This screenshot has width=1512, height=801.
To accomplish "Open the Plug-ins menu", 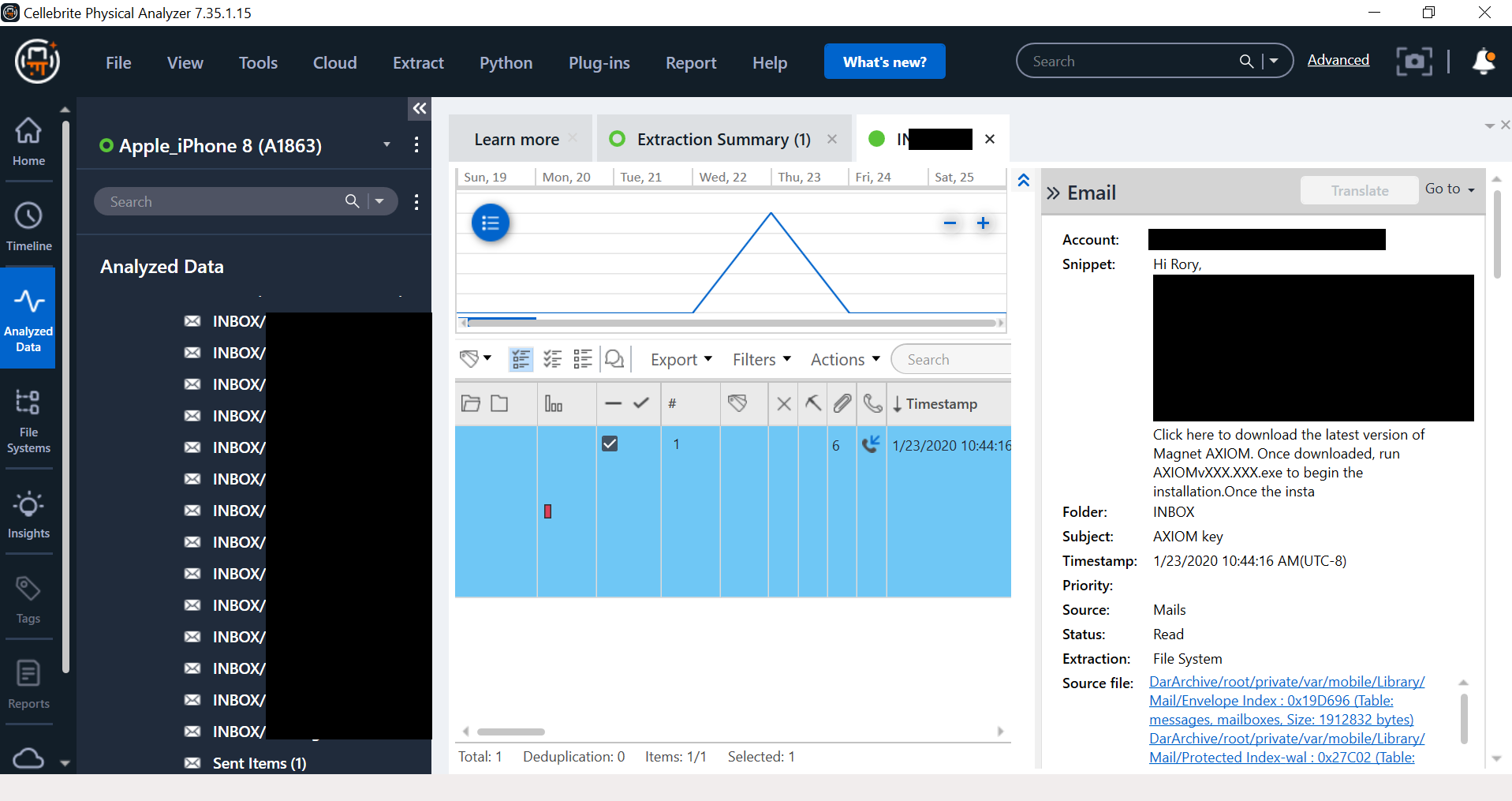I will click(x=599, y=62).
